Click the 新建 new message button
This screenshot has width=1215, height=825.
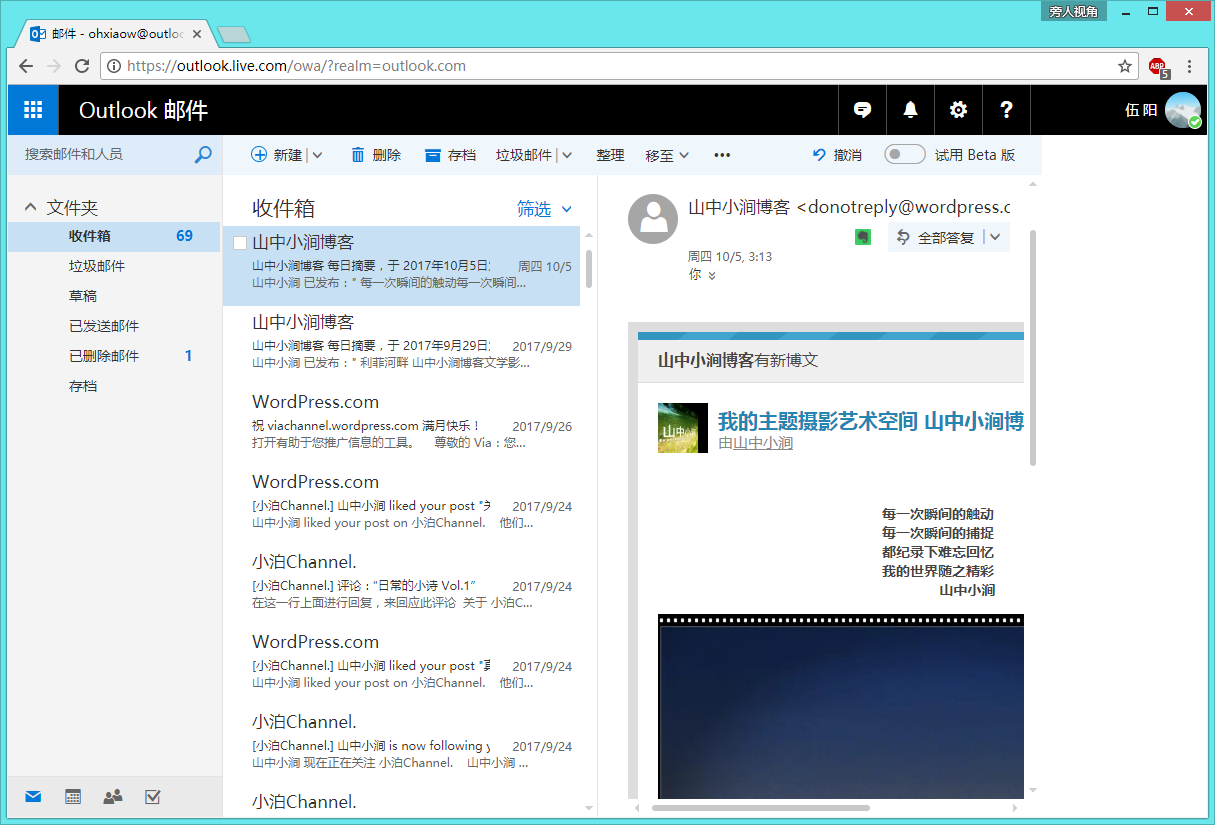tap(277, 155)
